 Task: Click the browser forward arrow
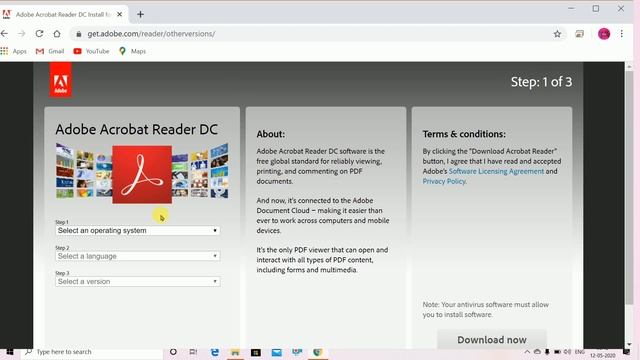(x=22, y=34)
